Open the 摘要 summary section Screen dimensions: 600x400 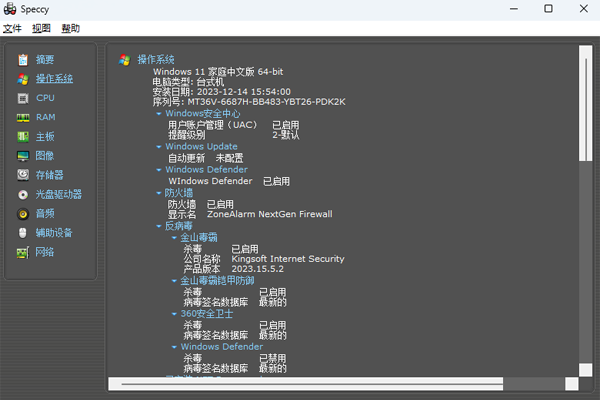pos(45,60)
